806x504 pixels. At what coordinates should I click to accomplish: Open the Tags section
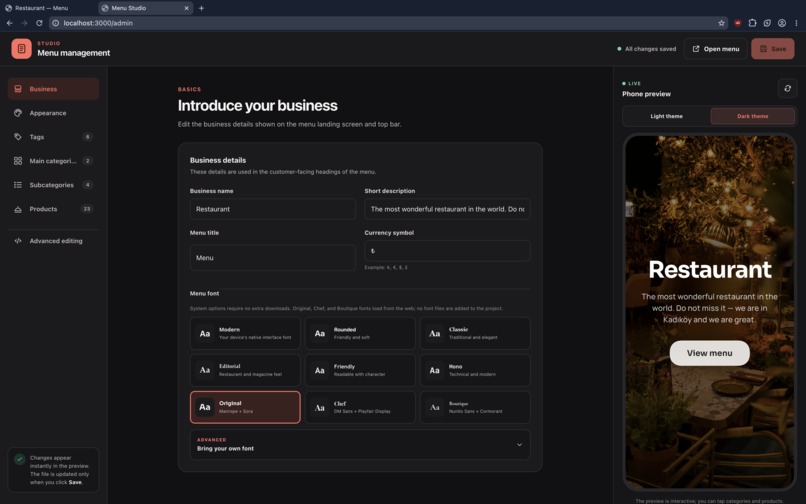pyautogui.click(x=53, y=137)
